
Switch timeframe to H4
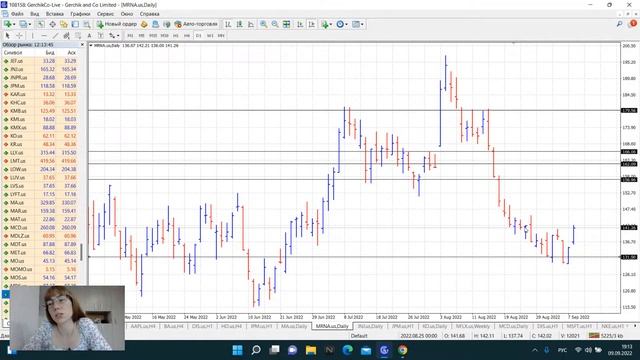point(187,36)
